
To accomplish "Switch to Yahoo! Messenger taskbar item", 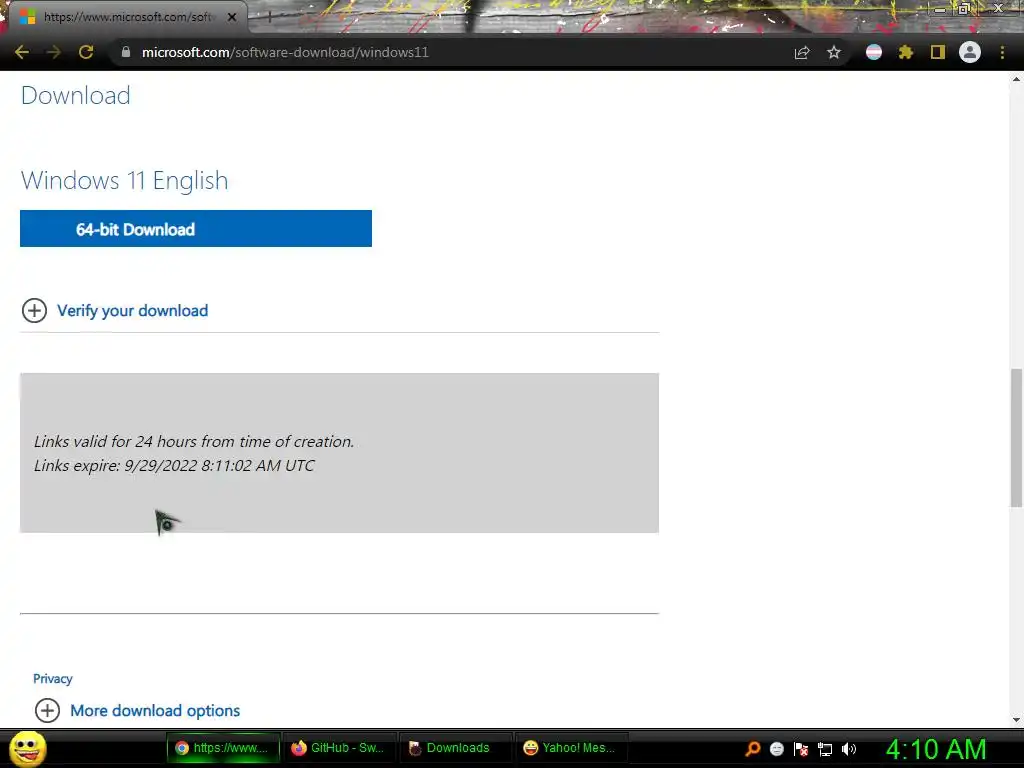I will [571, 748].
